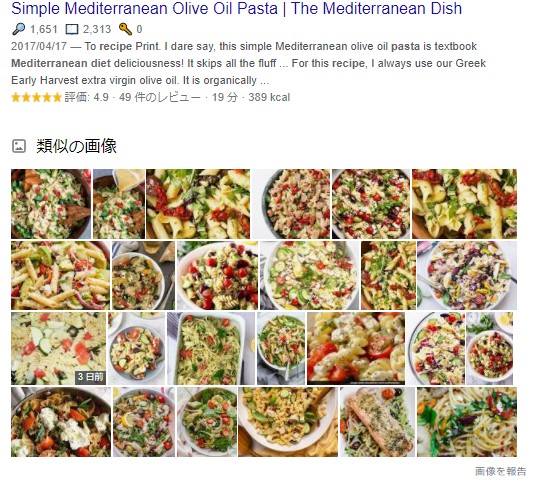Image resolution: width=541 pixels, height=480 pixels.
Task: Open the 類似の画像 heading
Action: click(76, 146)
